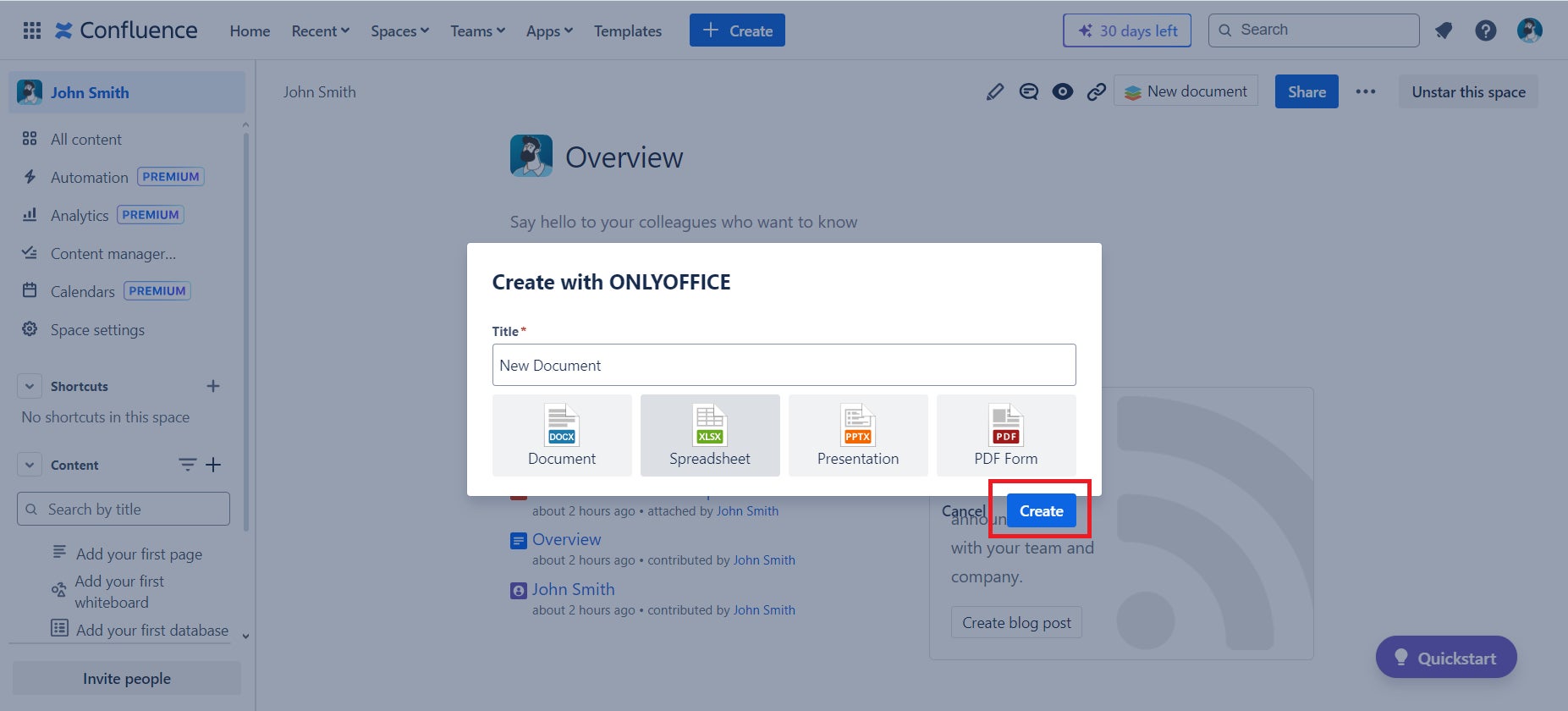Viewport: 1568px width, 711px height.
Task: Open the more actions ellipsis menu
Action: [1366, 91]
